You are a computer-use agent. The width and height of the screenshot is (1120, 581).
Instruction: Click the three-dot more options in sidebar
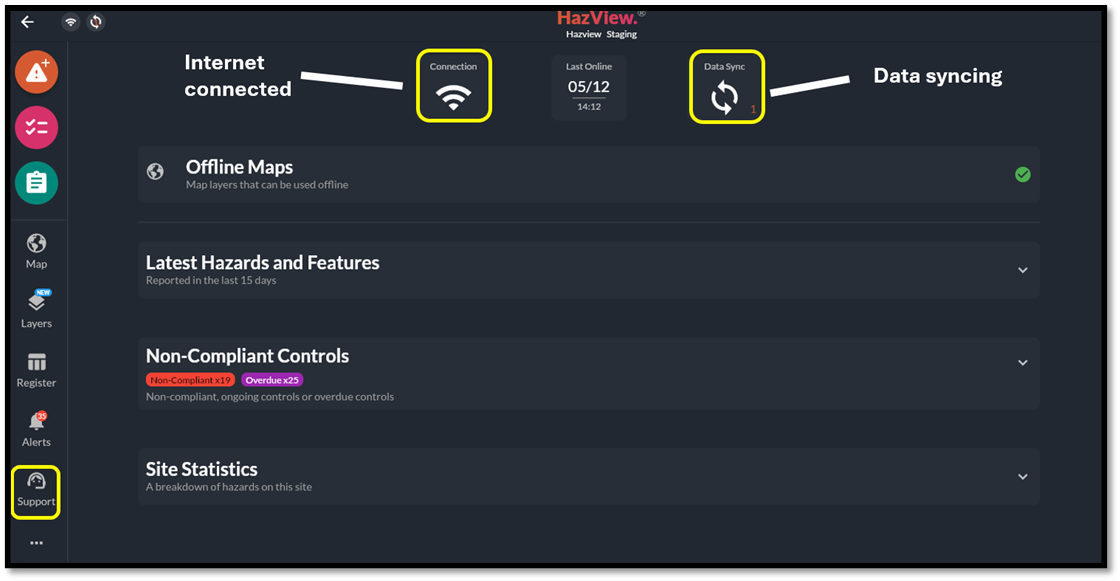click(x=37, y=543)
